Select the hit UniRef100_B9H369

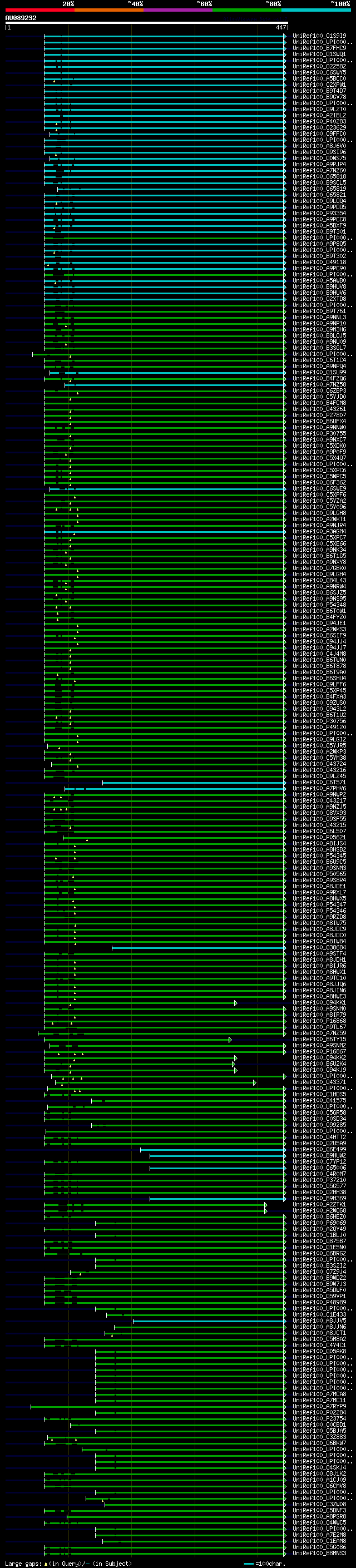point(319,1199)
